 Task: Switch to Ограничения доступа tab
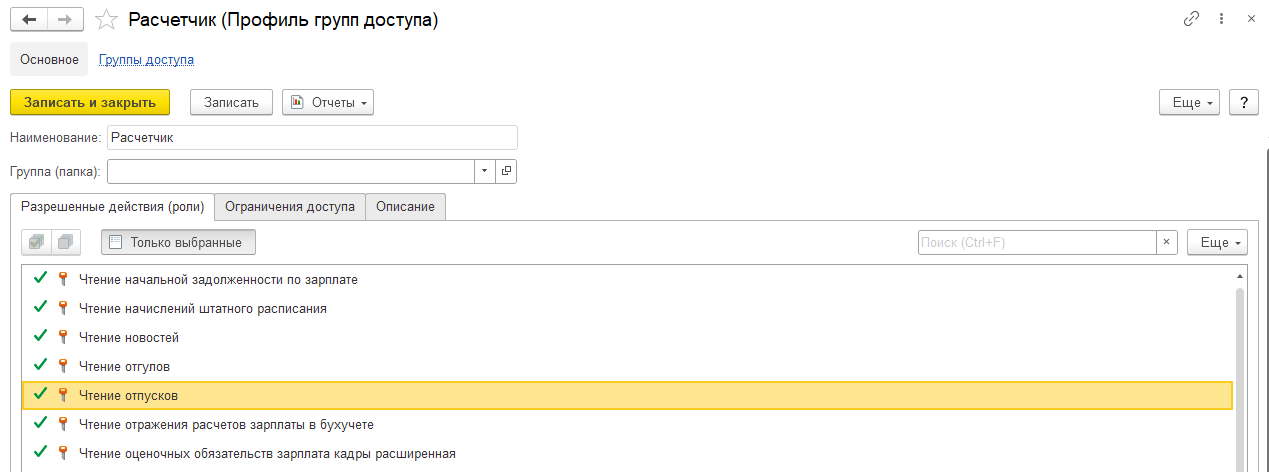tap(290, 207)
